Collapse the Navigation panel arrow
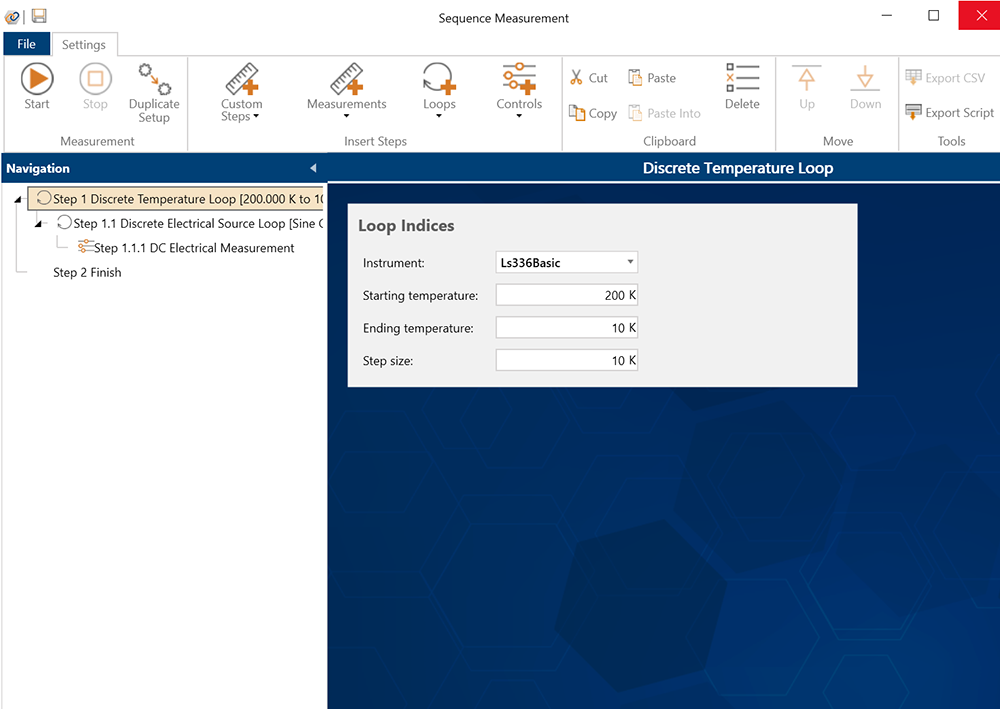The width and height of the screenshot is (1000, 709). coord(313,168)
